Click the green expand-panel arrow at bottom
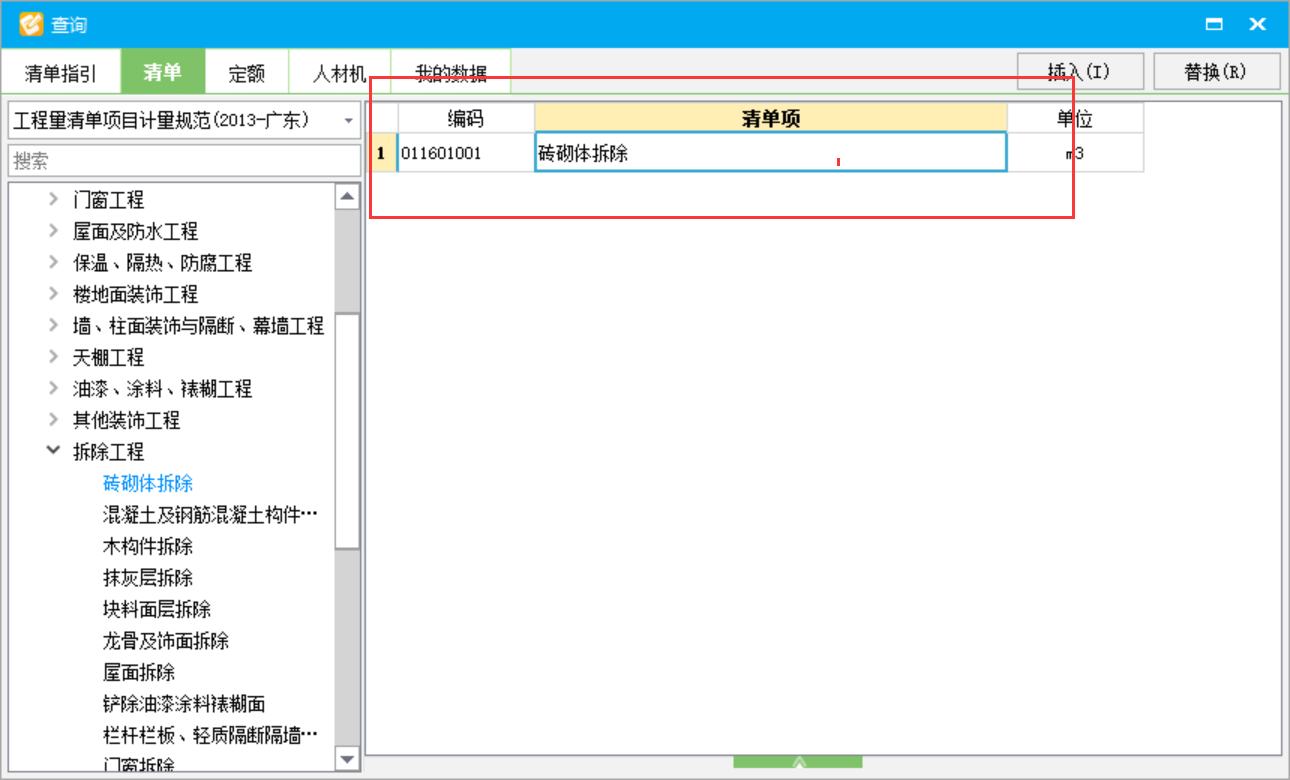This screenshot has width=1290, height=780. pyautogui.click(x=798, y=762)
